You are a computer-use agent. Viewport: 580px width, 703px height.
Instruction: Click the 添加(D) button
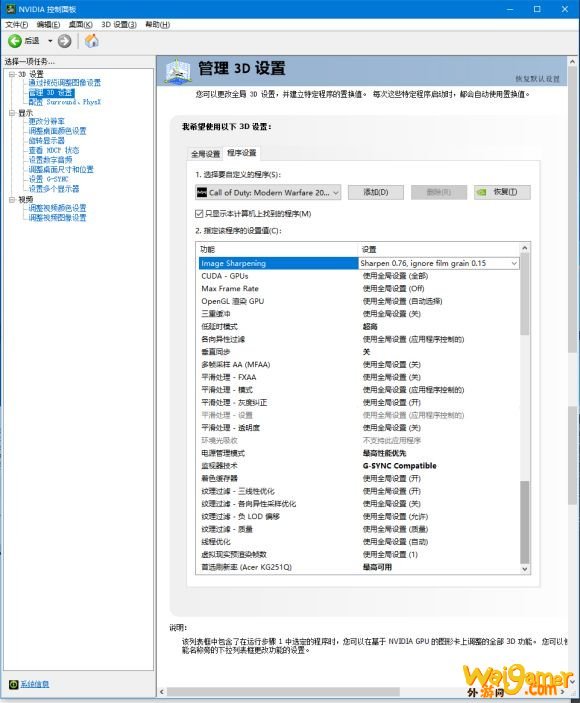click(376, 192)
